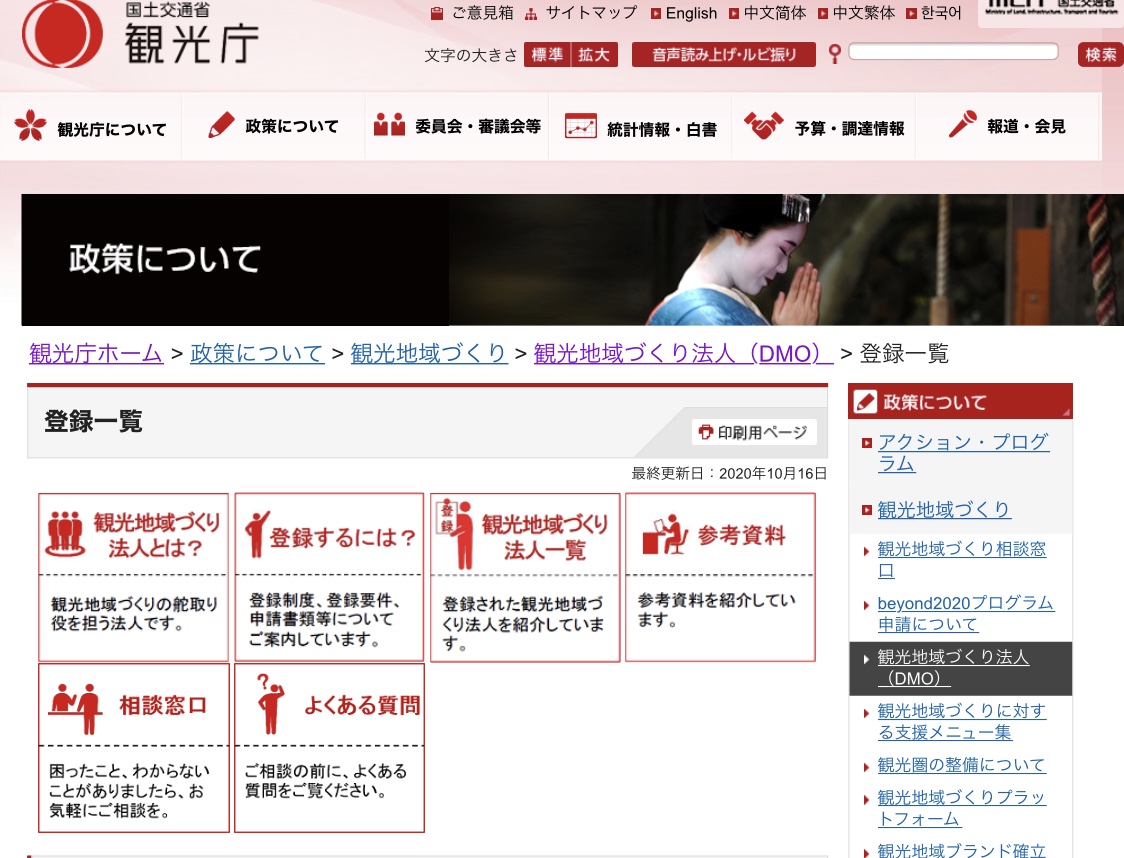Toggle 音声読み上げ・ルビ振り feature
This screenshot has width=1124, height=858.
[x=724, y=55]
